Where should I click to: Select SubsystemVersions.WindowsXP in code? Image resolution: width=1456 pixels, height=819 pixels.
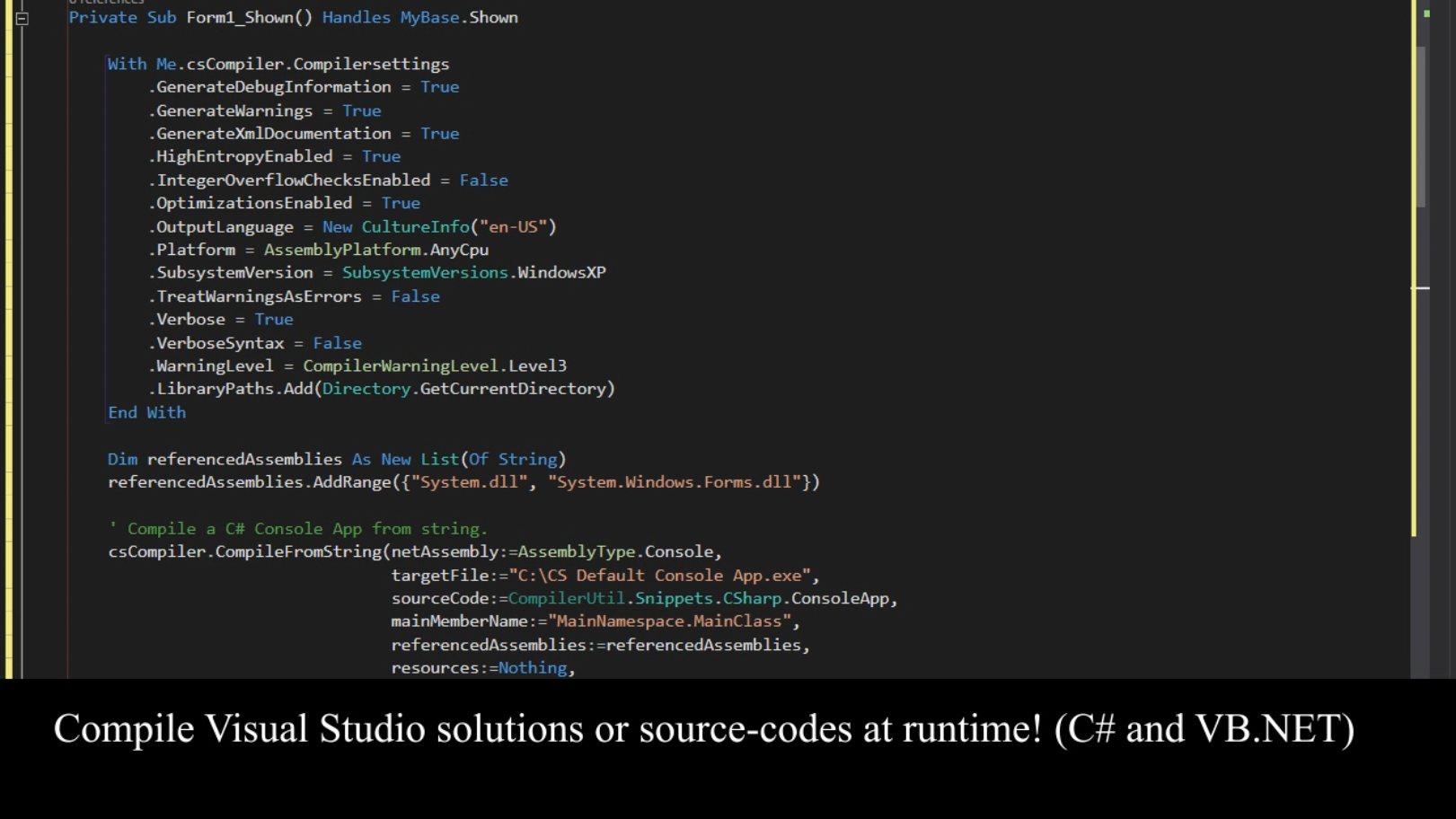click(473, 272)
